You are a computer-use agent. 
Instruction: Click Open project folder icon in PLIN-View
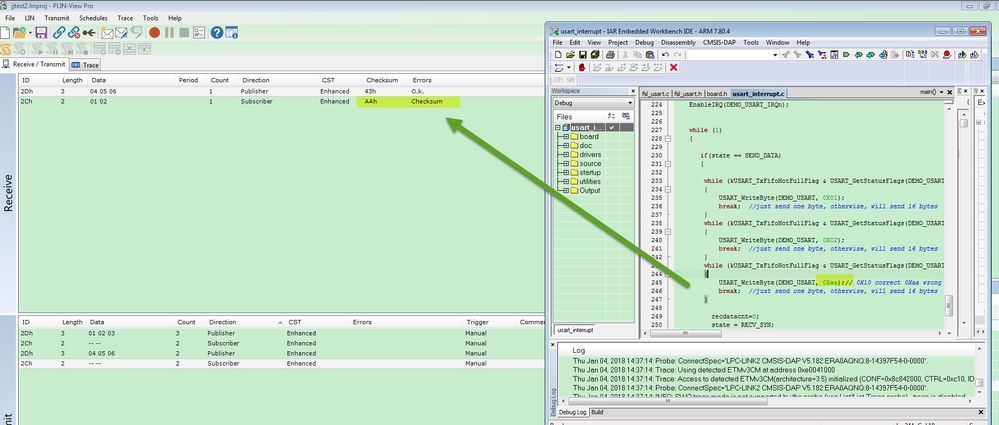click(20, 32)
